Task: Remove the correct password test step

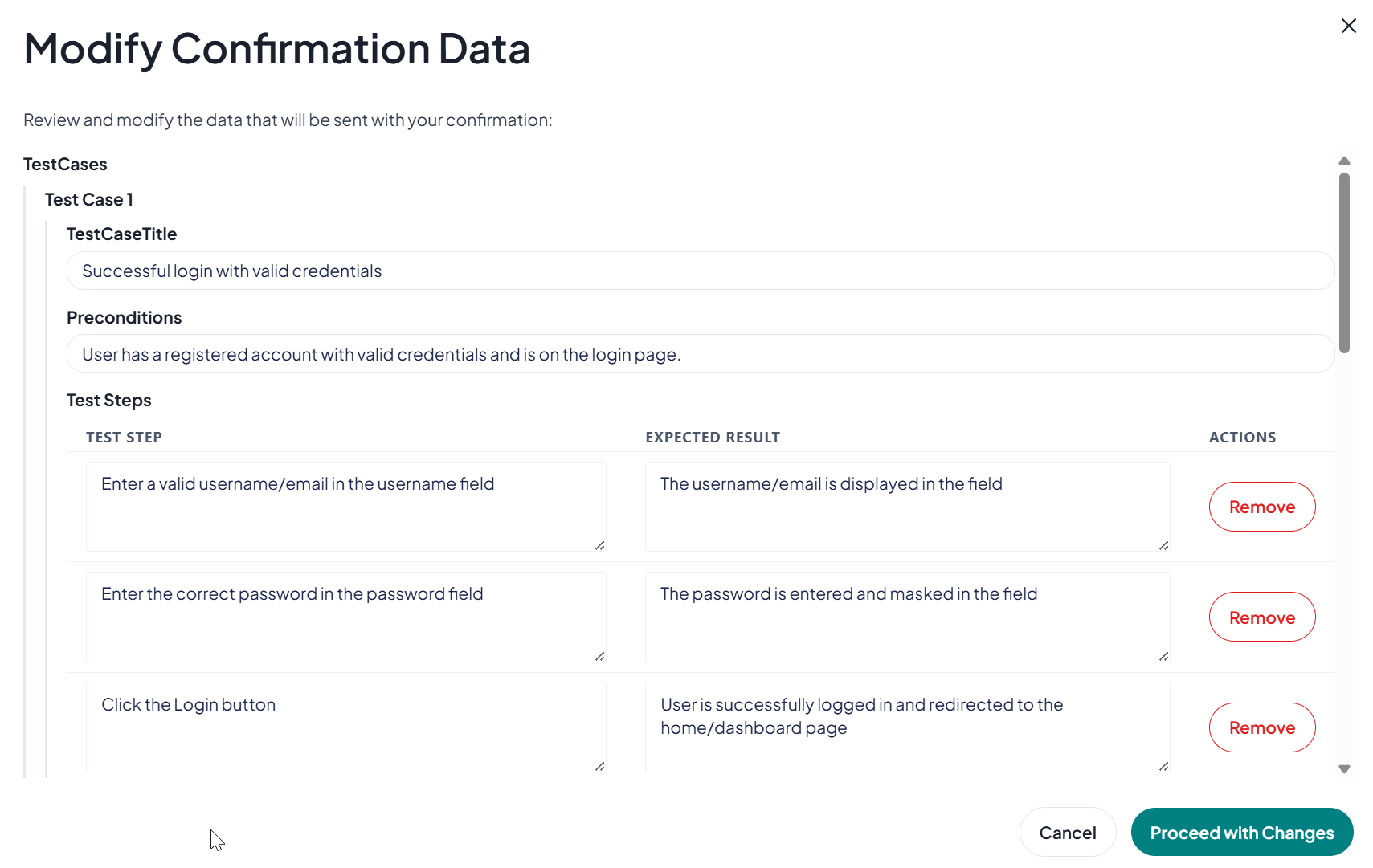Action: tap(1261, 617)
